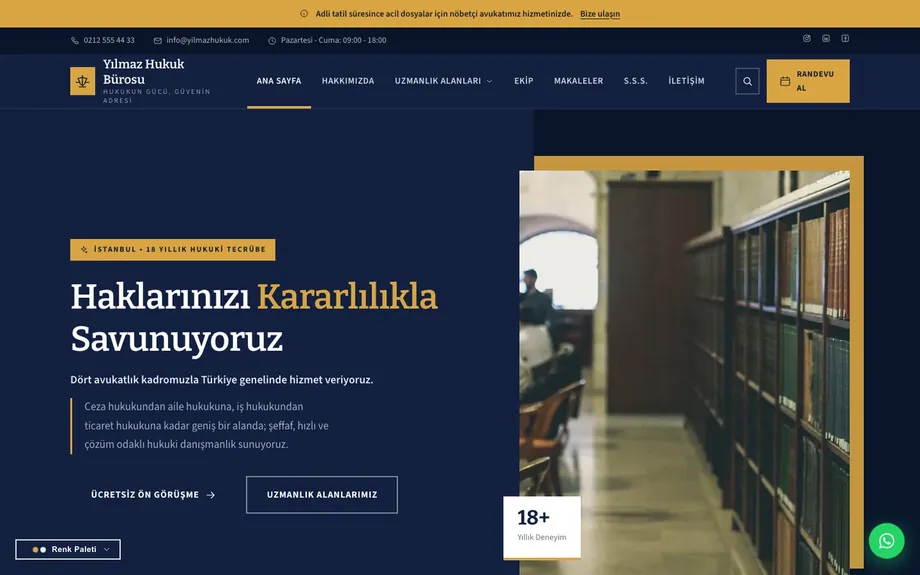Click the Yılmaz Hukuk Bürosu title

[x=144, y=72]
